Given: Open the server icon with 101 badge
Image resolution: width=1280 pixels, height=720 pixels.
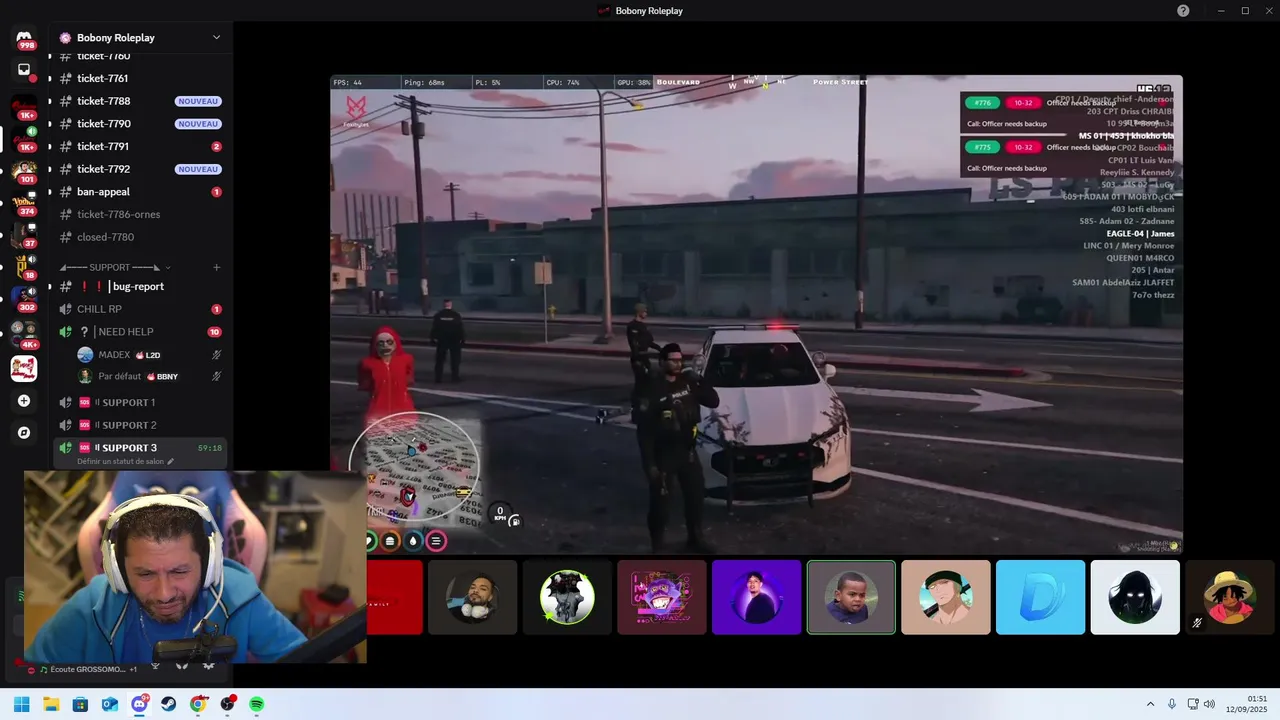Looking at the screenshot, I should point(24,172).
